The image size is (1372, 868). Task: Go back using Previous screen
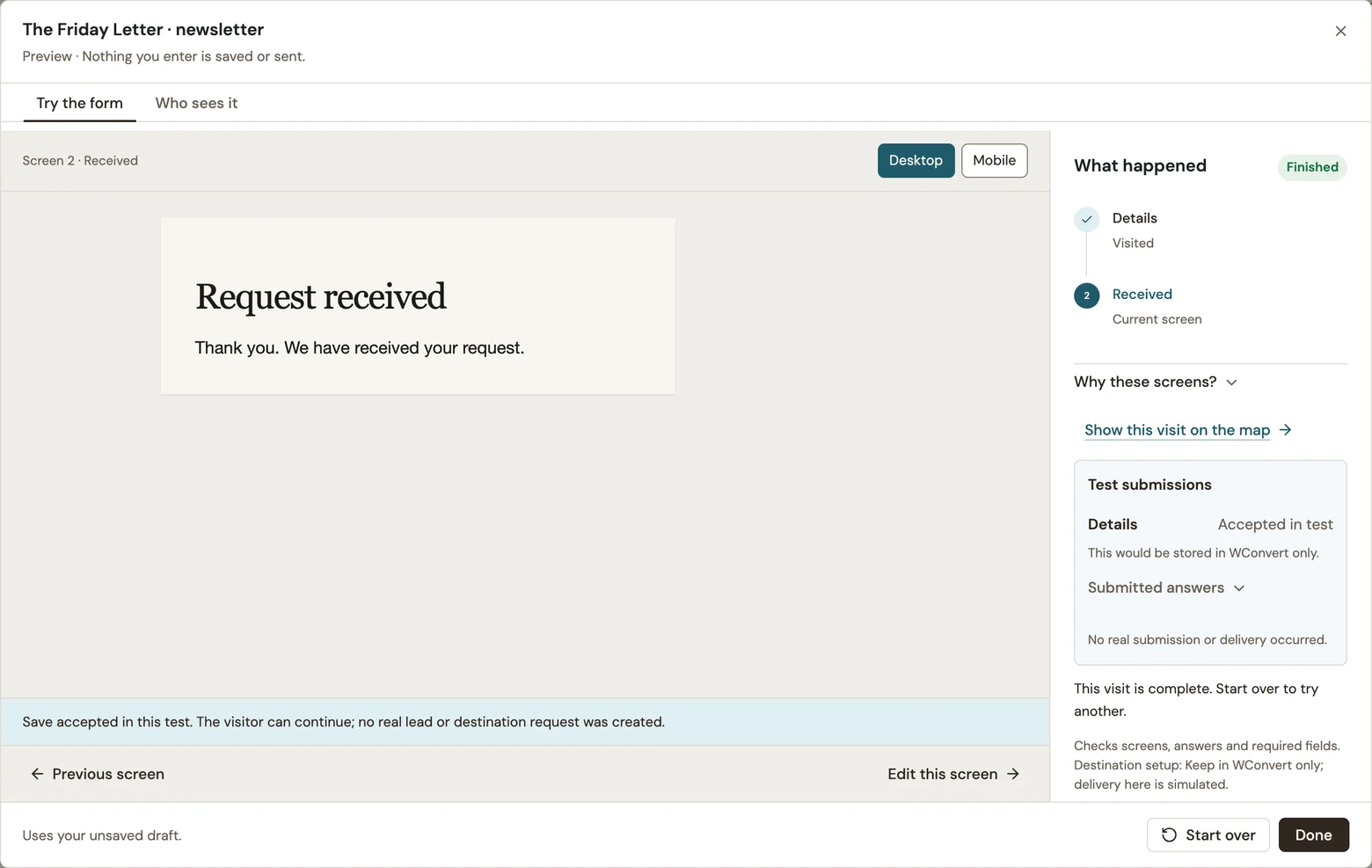pos(98,774)
